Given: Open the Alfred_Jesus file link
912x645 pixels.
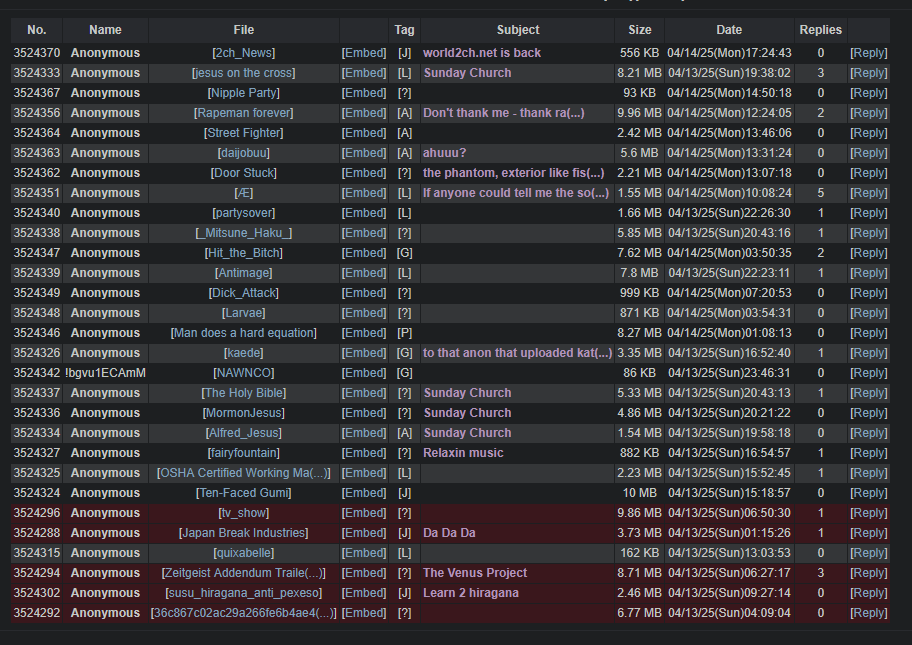Looking at the screenshot, I should tap(244, 433).
